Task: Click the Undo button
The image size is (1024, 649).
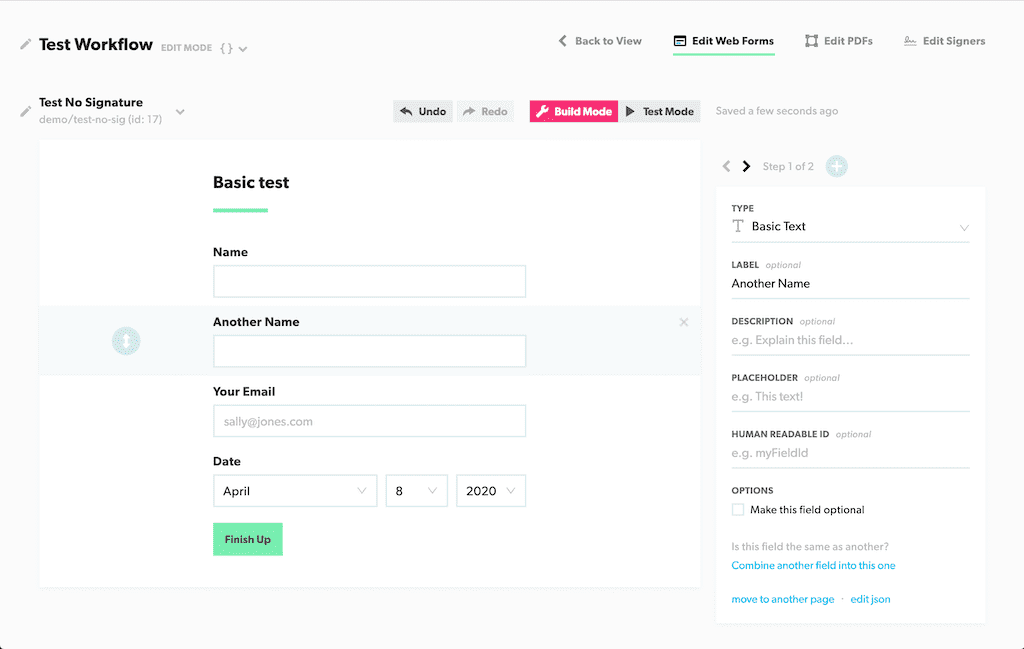Action: tap(423, 111)
